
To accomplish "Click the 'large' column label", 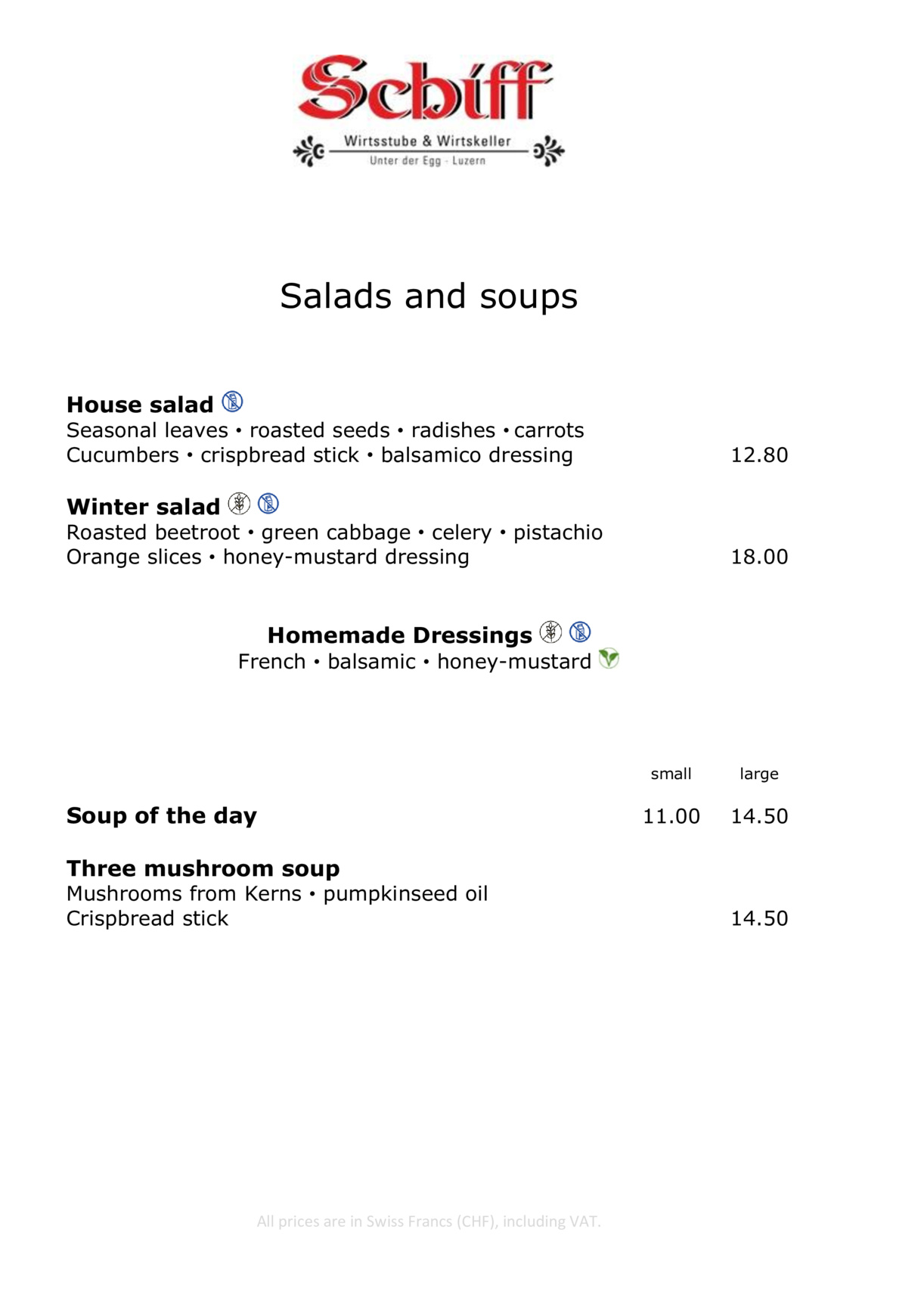I will click(759, 774).
